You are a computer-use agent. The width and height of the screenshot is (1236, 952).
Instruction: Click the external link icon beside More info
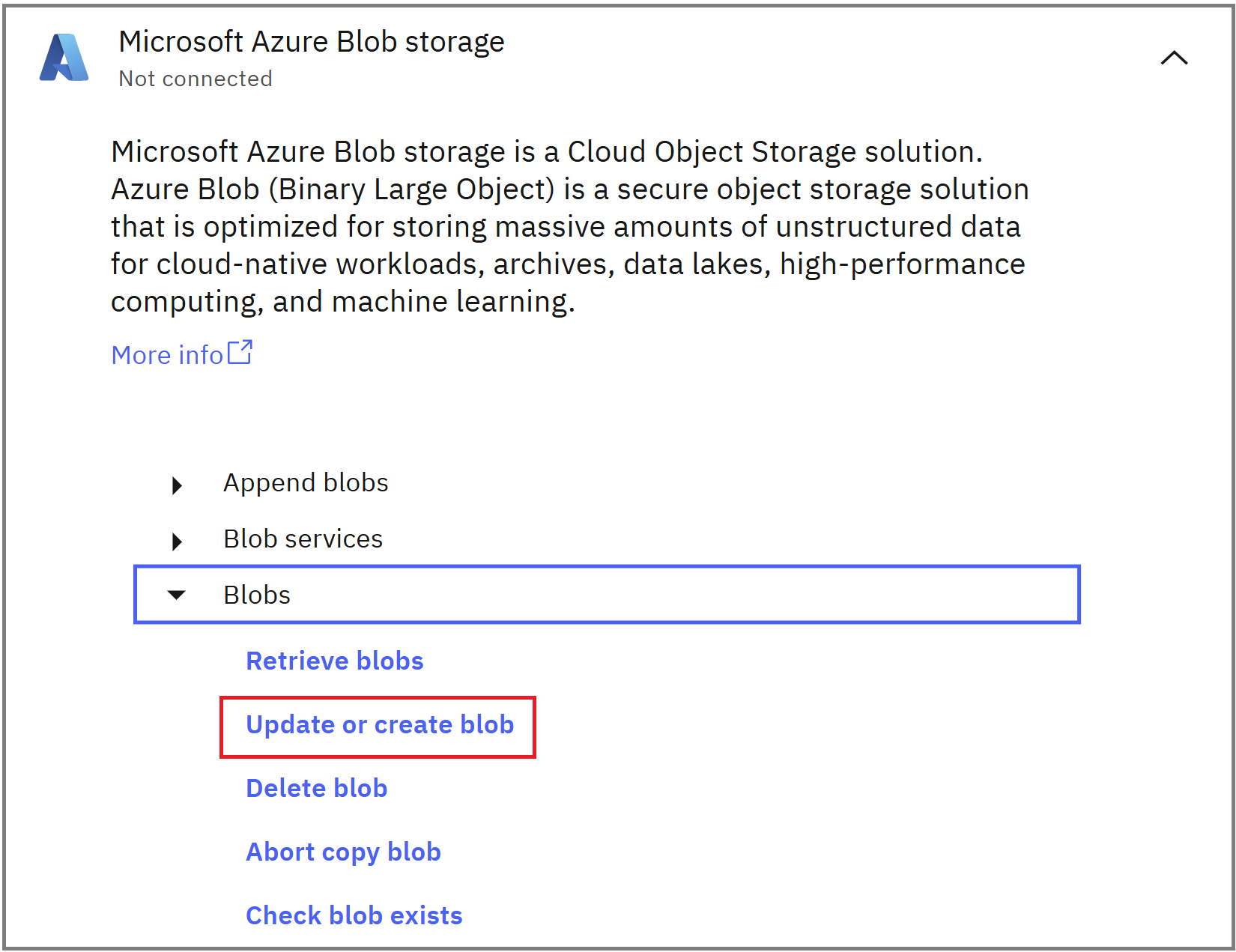(x=240, y=352)
